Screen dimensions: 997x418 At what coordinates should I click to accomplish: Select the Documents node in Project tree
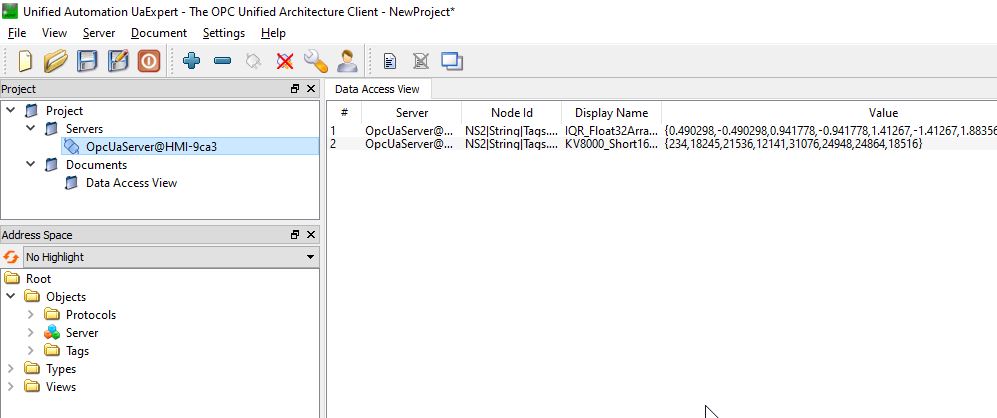[96, 165]
